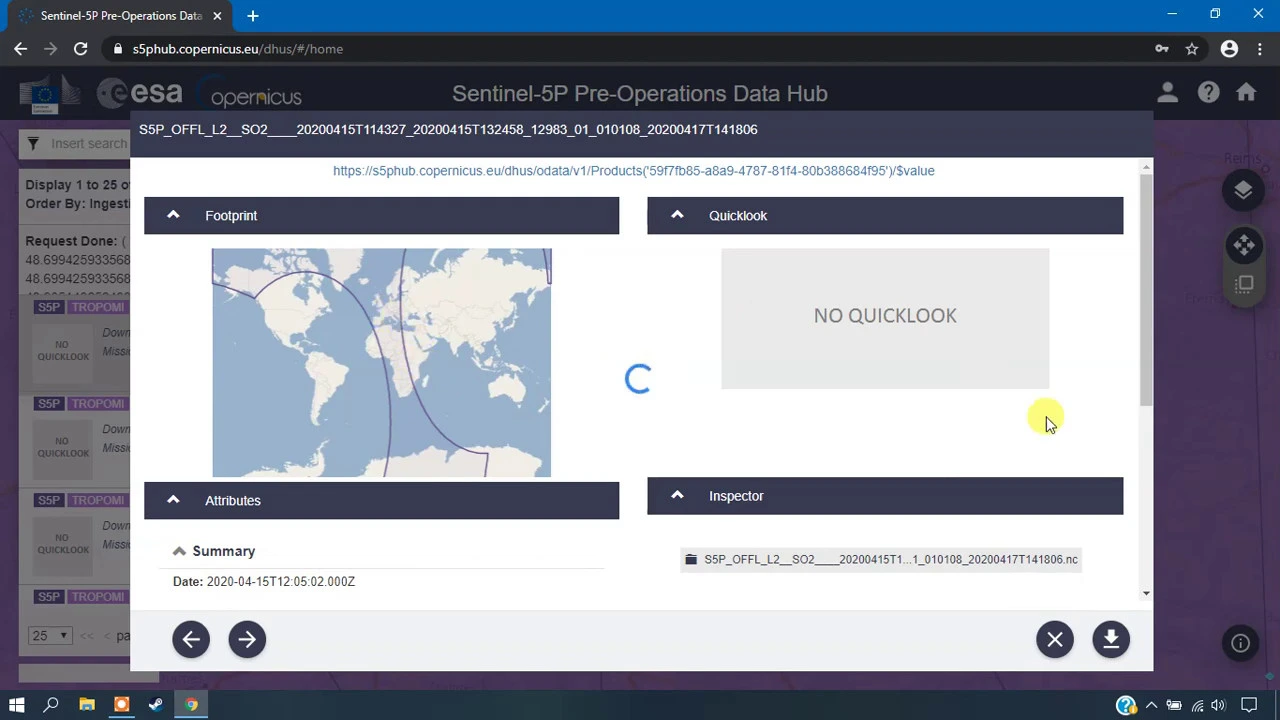Collapse the Inspector panel
Viewport: 1280px width, 720px height.
tap(677, 496)
